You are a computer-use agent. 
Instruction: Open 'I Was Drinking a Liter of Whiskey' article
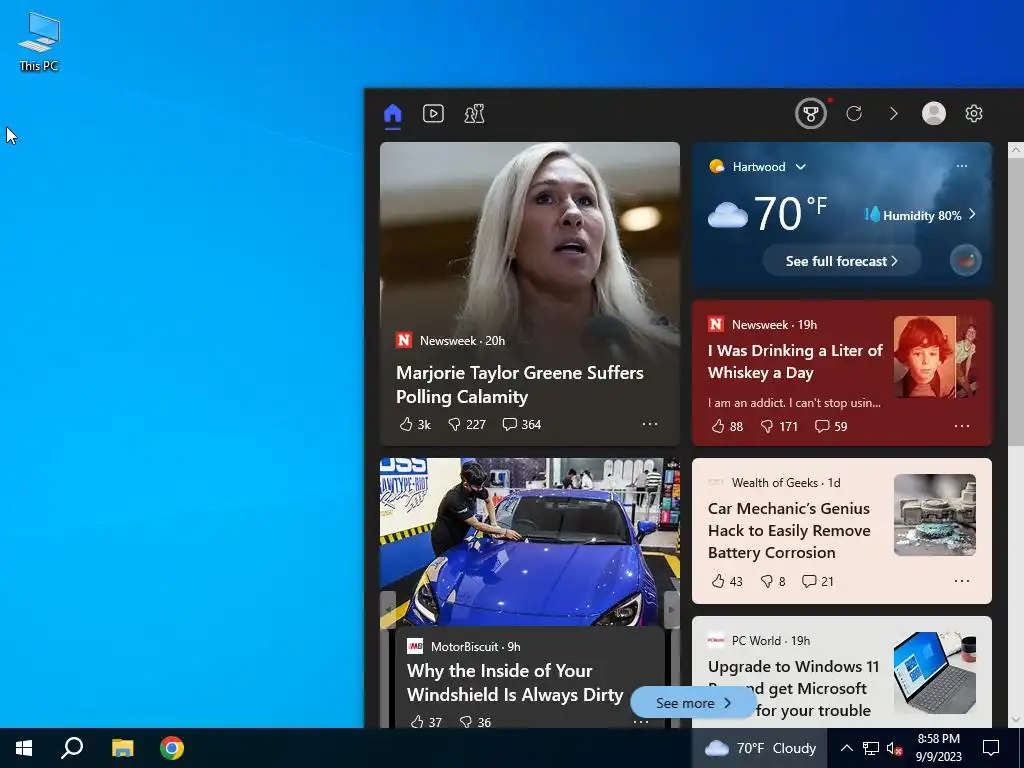795,361
